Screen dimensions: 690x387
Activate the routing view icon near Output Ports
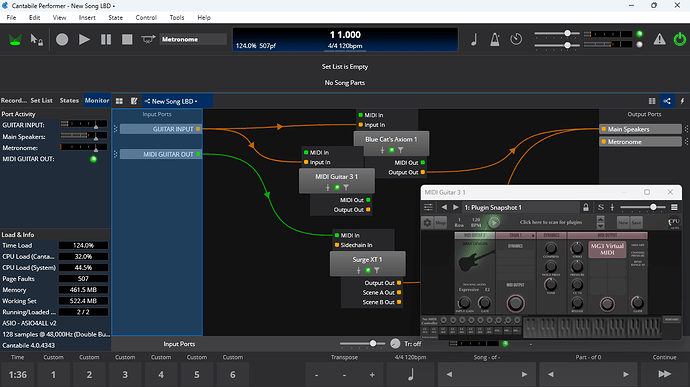(x=667, y=101)
